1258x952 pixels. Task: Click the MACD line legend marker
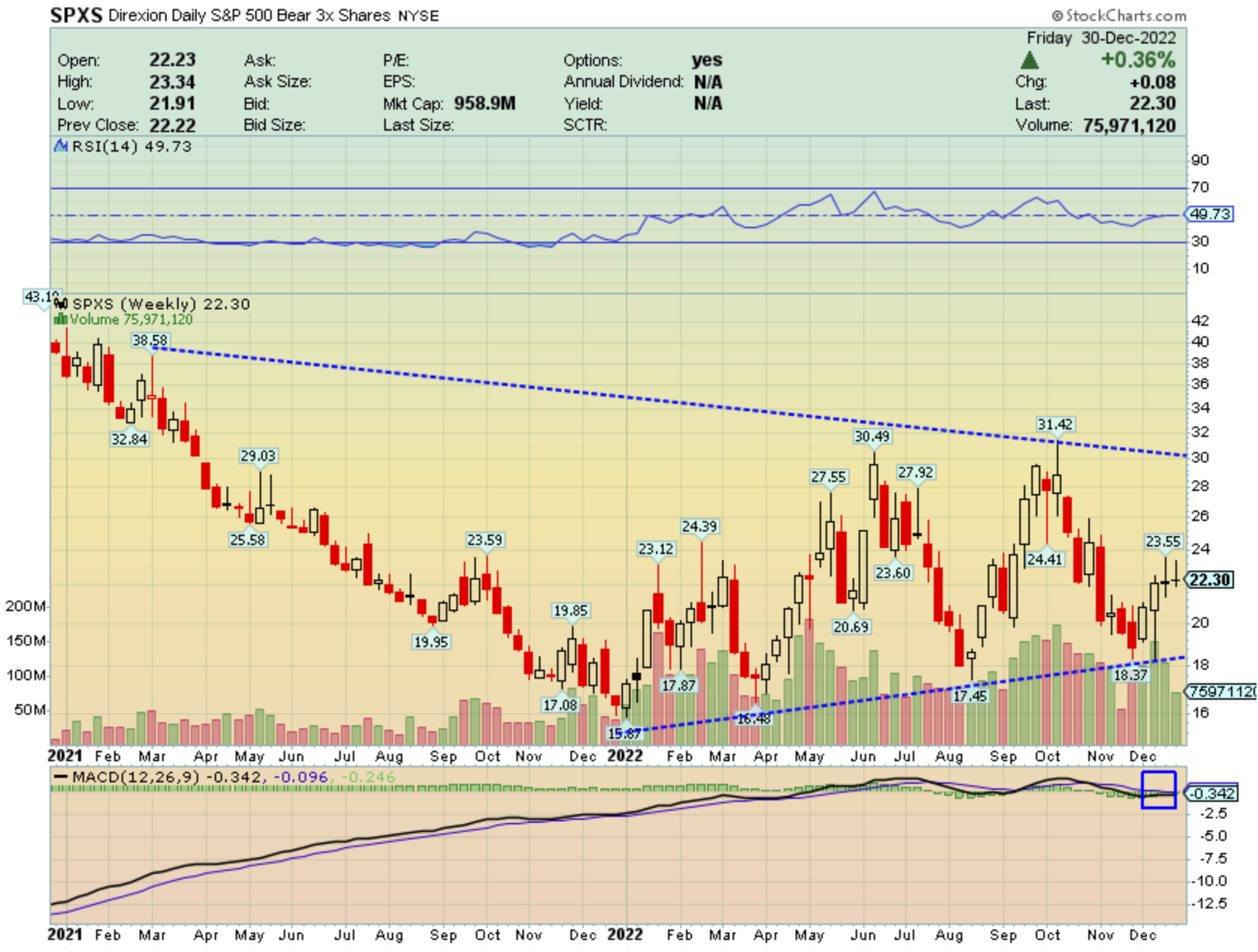pyautogui.click(x=60, y=777)
